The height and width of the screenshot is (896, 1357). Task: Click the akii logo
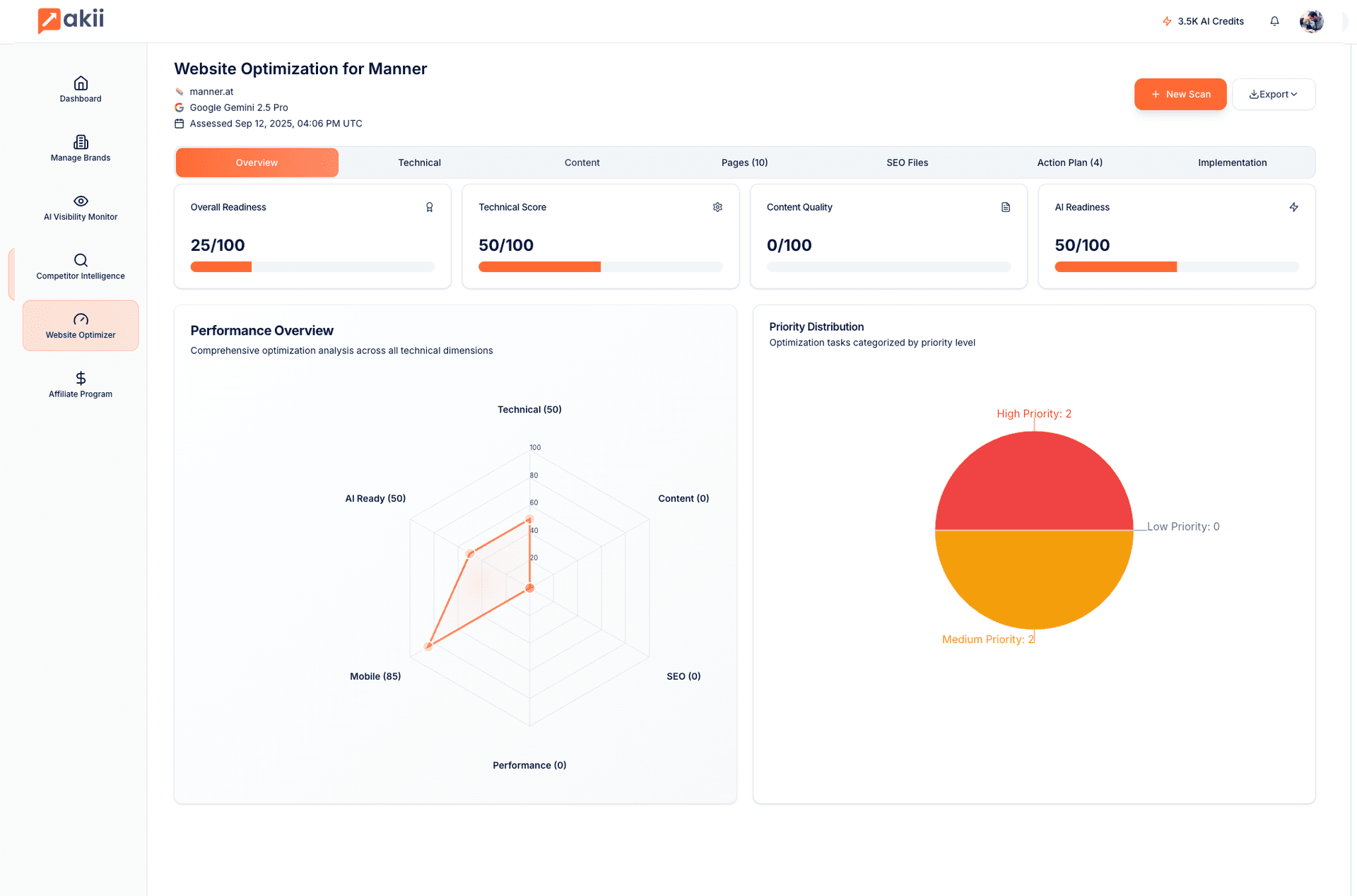[71, 20]
